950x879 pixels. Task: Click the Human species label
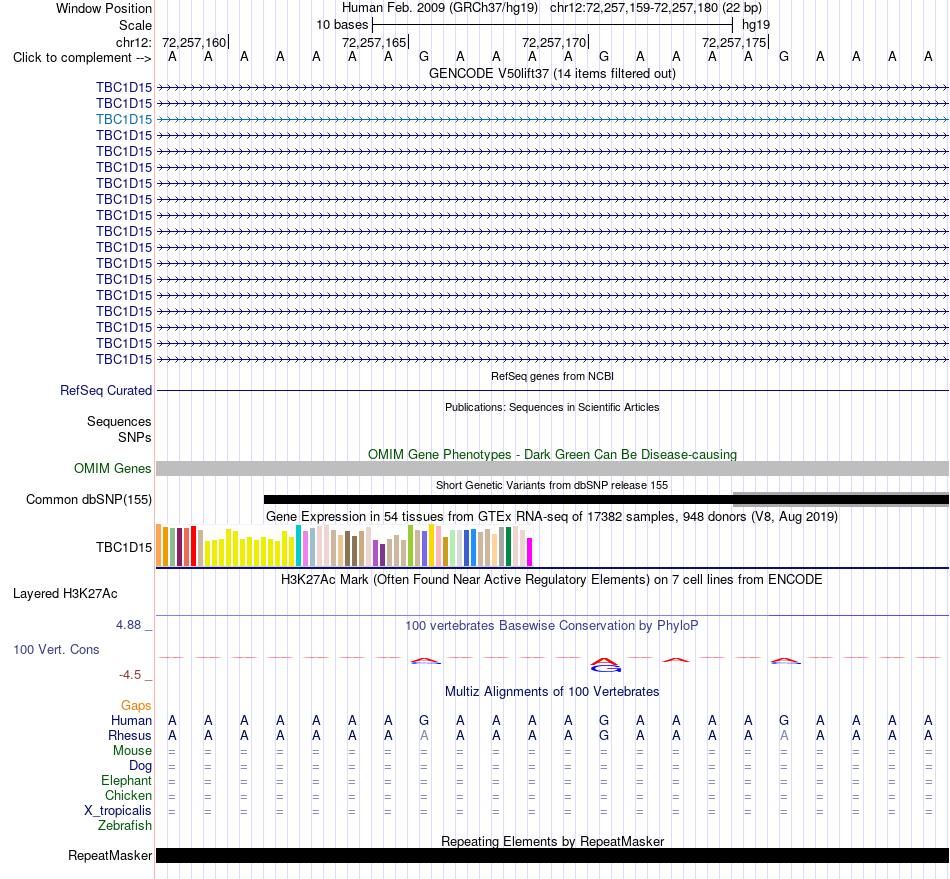pyautogui.click(x=131, y=720)
